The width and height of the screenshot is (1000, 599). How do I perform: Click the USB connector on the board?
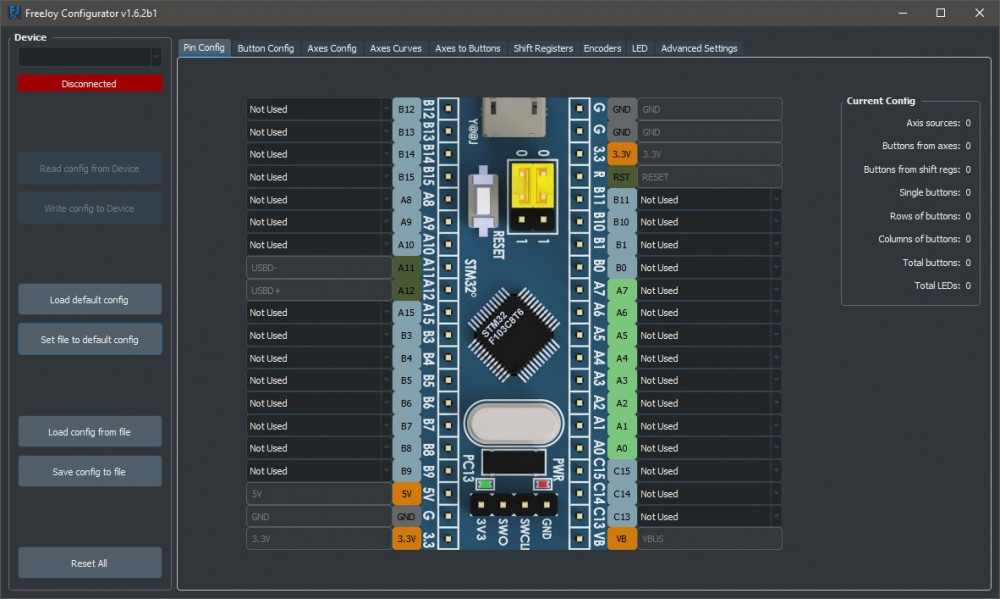click(x=514, y=115)
